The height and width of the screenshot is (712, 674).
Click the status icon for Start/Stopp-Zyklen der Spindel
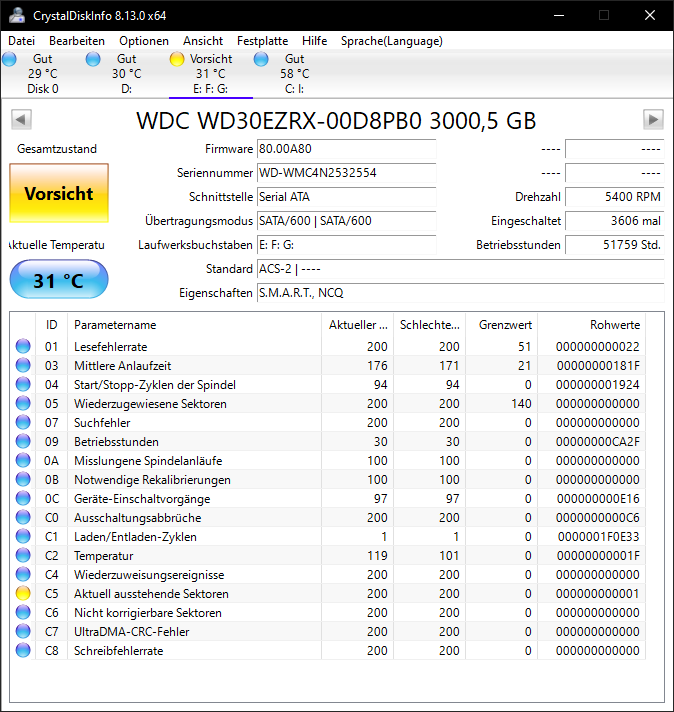pos(23,385)
